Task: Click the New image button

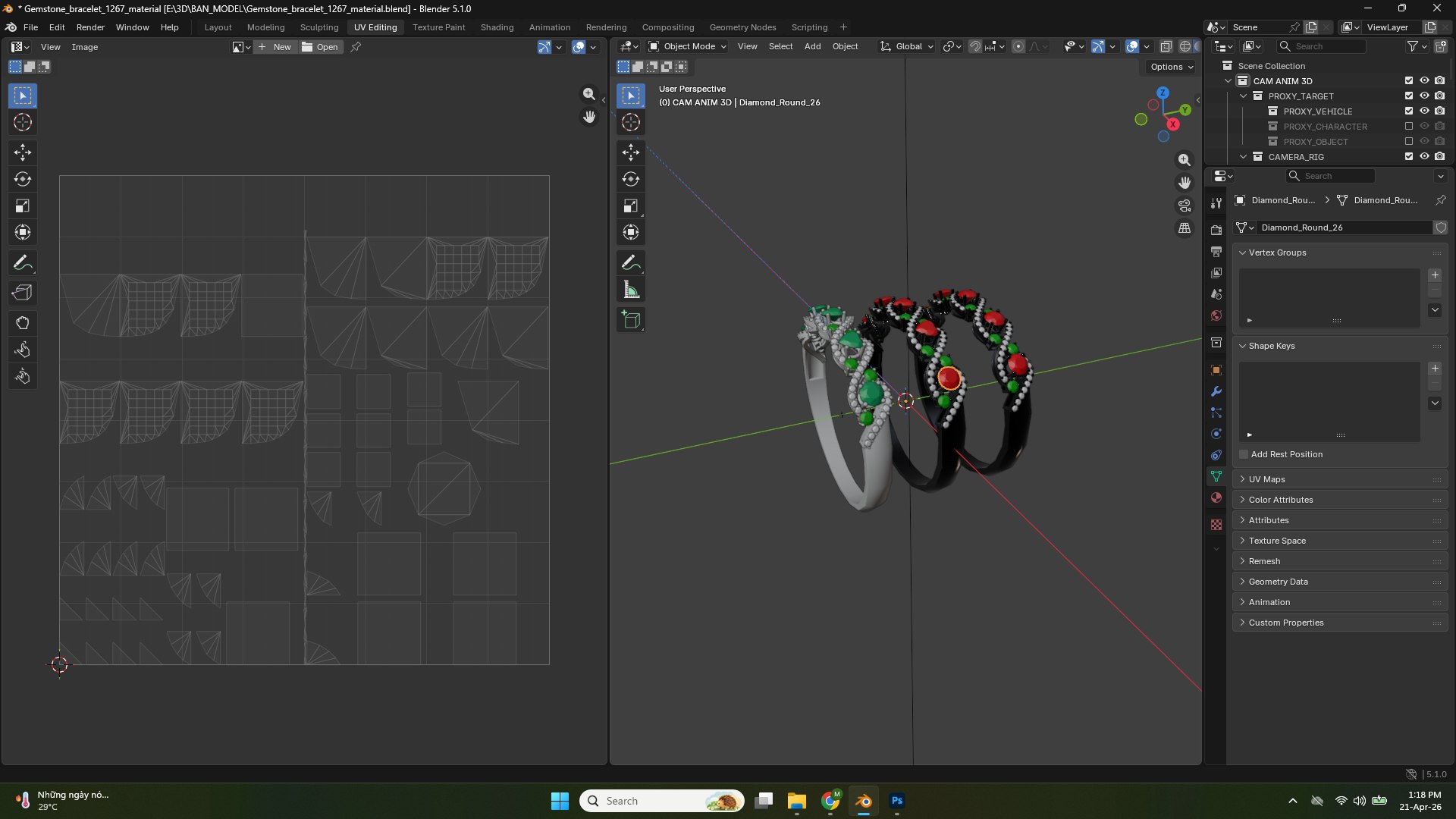Action: click(275, 47)
